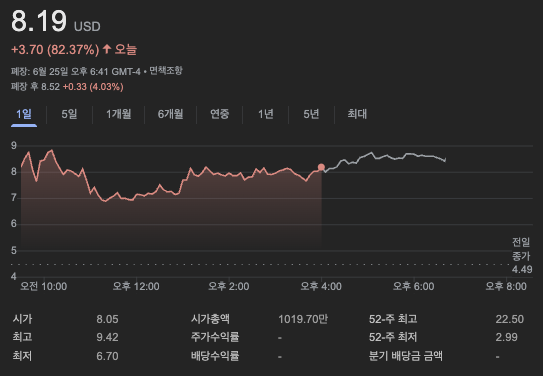
Task: Select the 연중 (YTD) tab
Action: [x=220, y=114]
